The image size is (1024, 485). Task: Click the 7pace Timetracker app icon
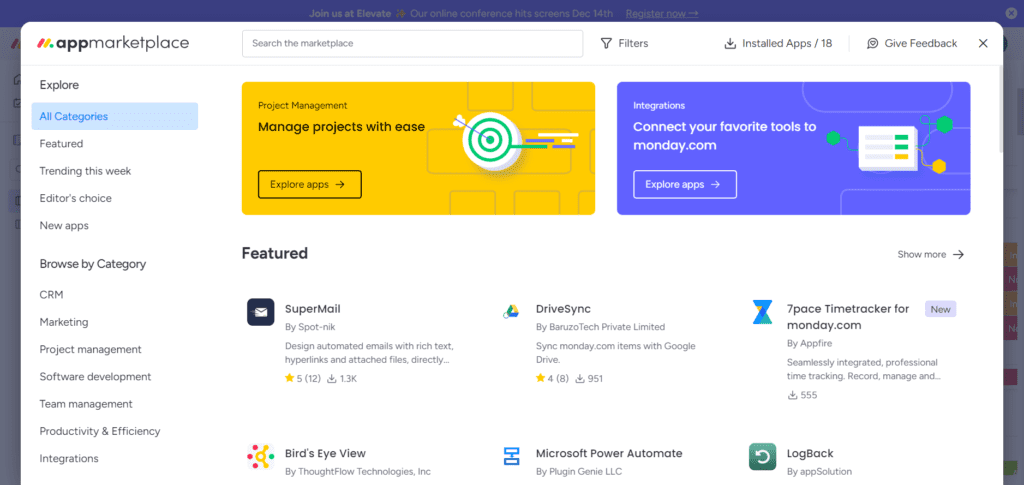(762, 312)
